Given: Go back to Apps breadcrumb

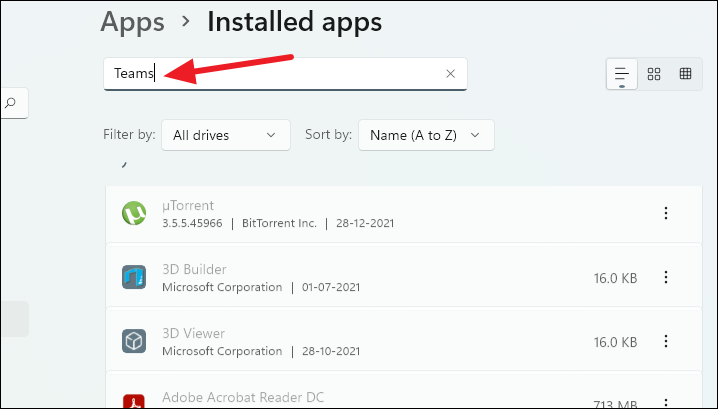Looking at the screenshot, I should click(x=132, y=22).
